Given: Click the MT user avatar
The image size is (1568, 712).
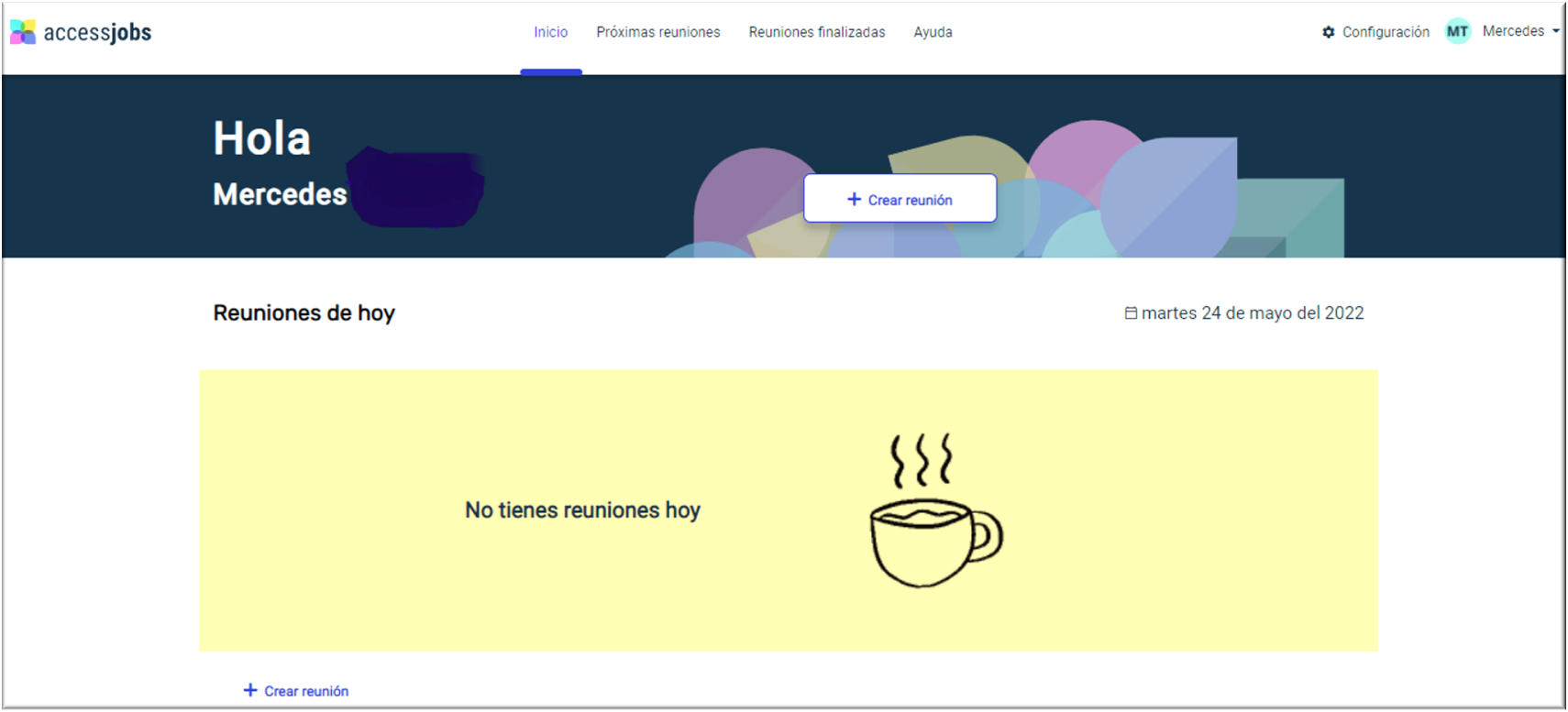Looking at the screenshot, I should click(x=1457, y=31).
